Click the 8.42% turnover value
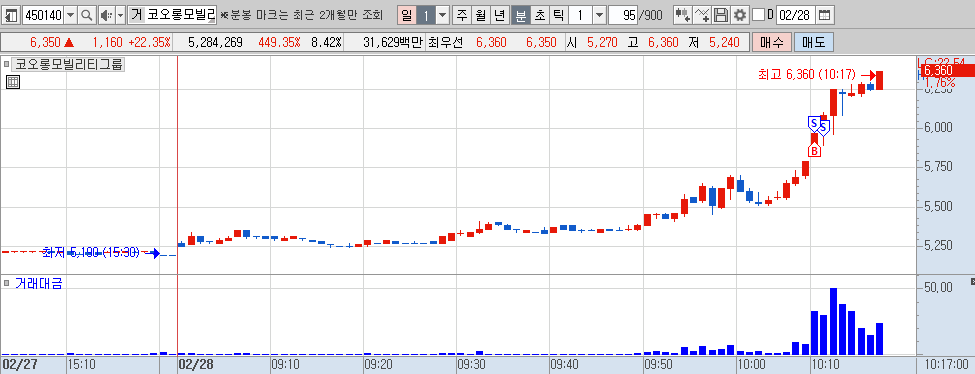This screenshot has width=975, height=374. pos(326,42)
